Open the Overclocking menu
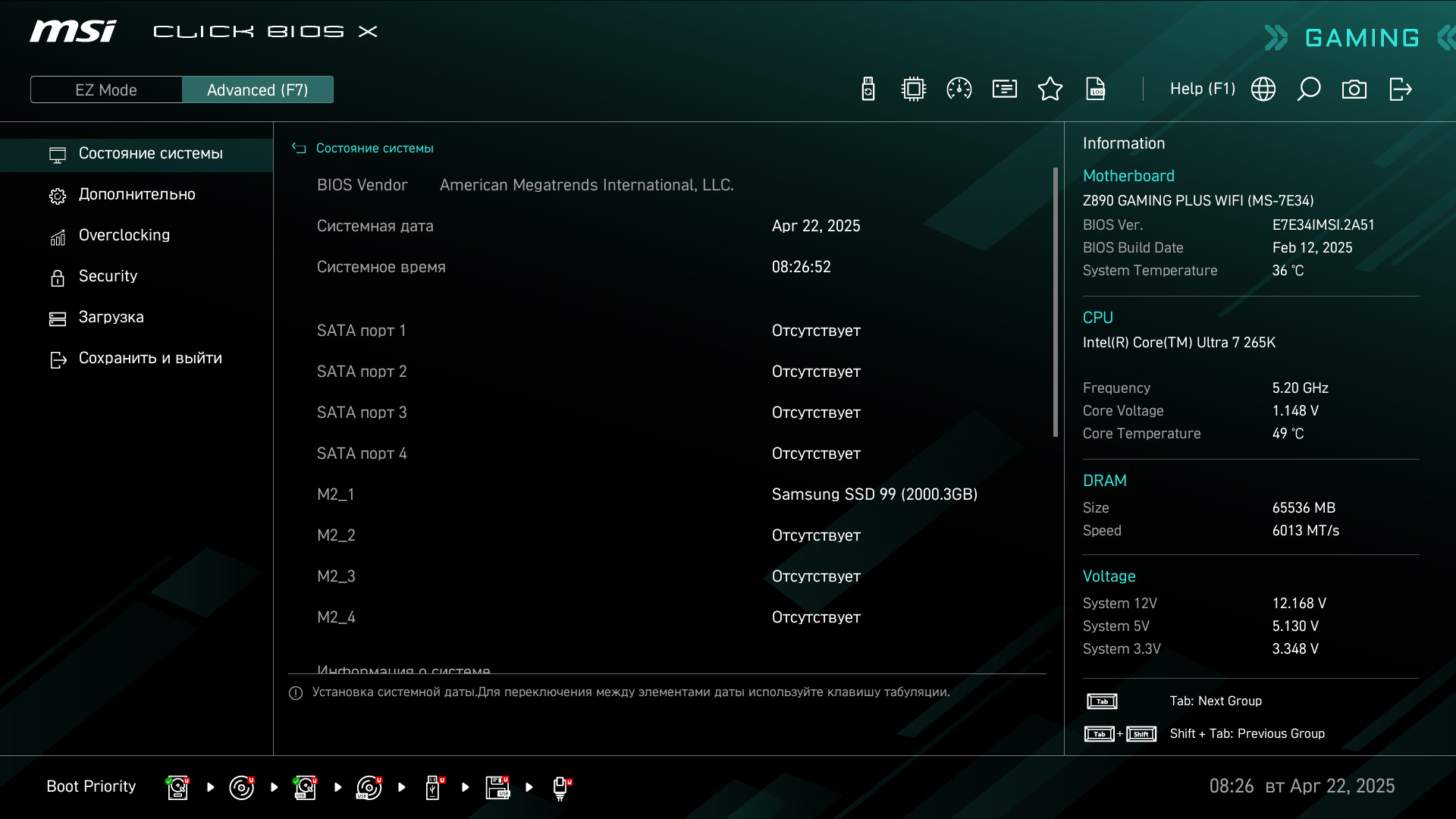Screen dimensions: 1456x819 [136, 236]
